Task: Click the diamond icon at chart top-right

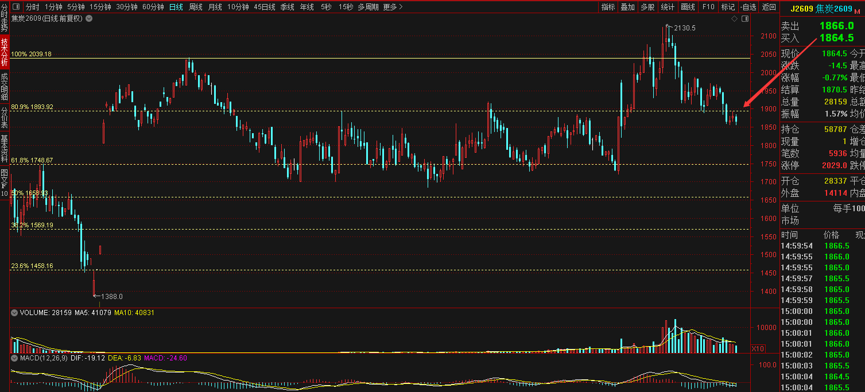Action: click(x=734, y=18)
